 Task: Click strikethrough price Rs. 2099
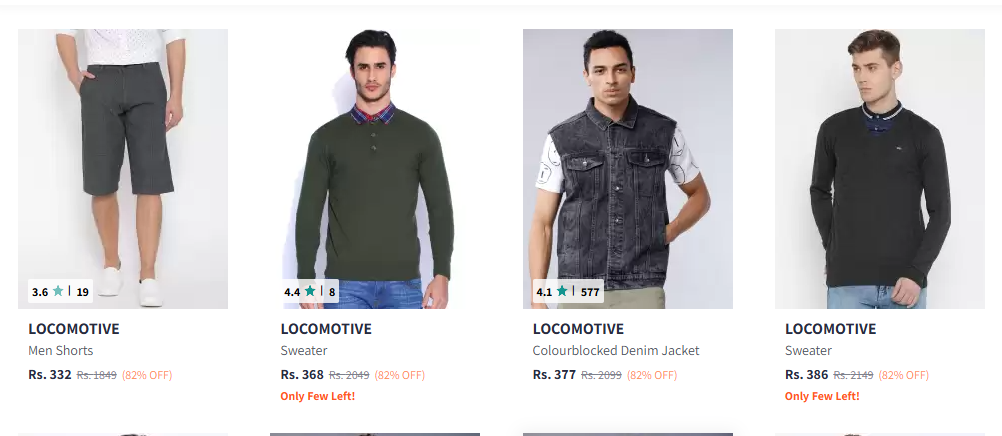pyautogui.click(x=601, y=375)
